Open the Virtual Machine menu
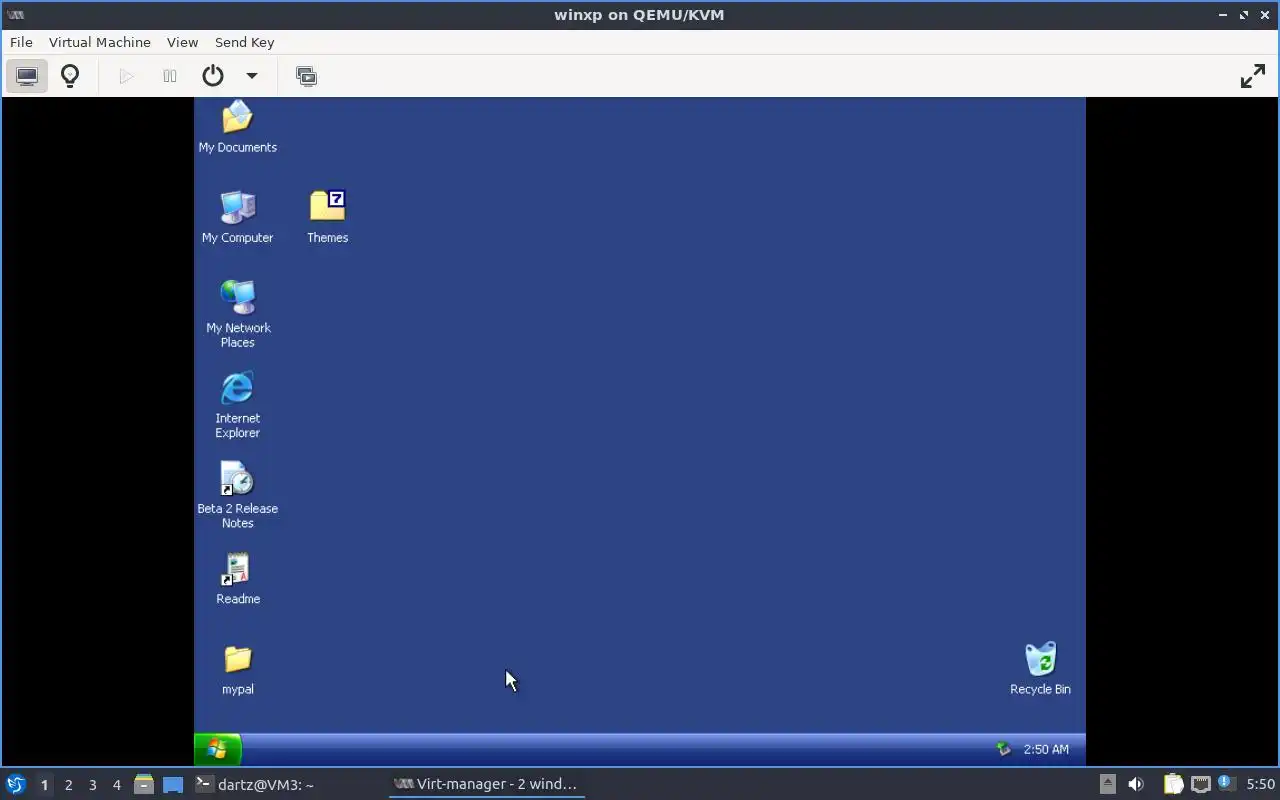The image size is (1280, 800). pyautogui.click(x=100, y=42)
